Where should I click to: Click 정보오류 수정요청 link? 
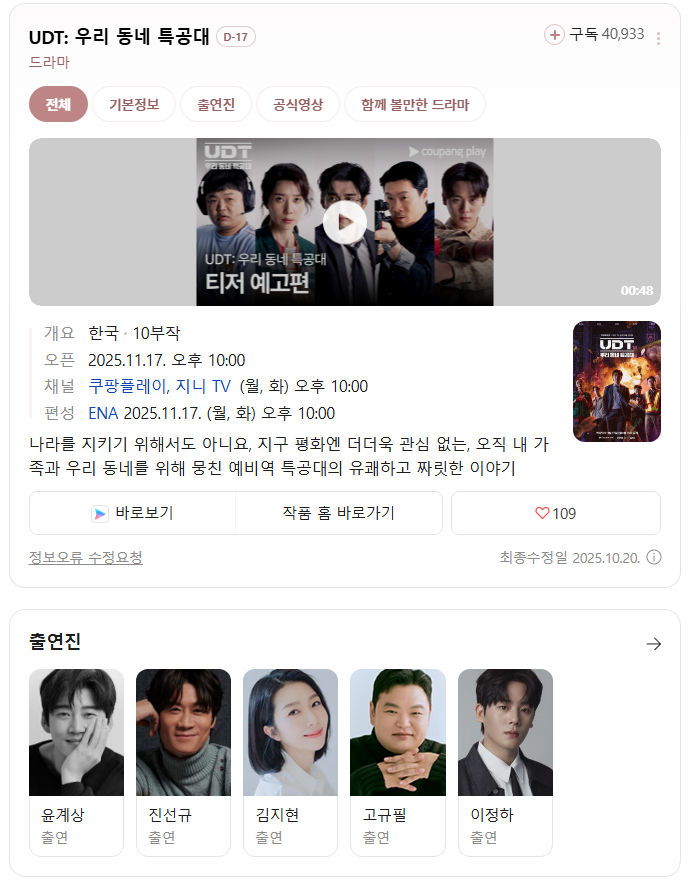pyautogui.click(x=85, y=558)
